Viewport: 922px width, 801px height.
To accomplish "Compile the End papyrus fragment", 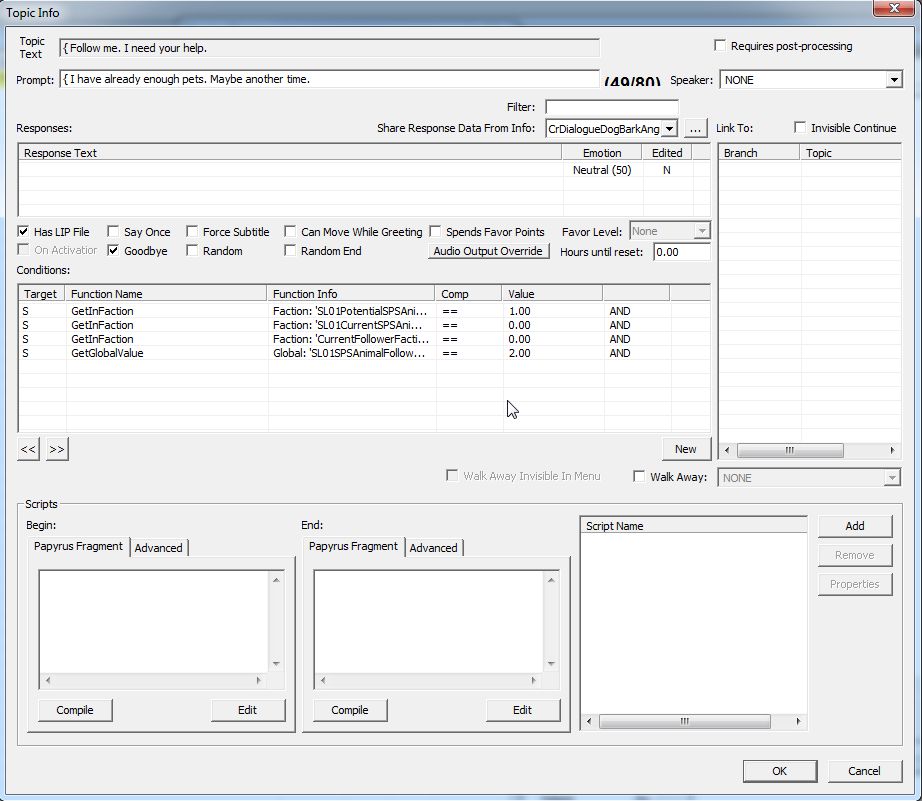I will tap(350, 710).
